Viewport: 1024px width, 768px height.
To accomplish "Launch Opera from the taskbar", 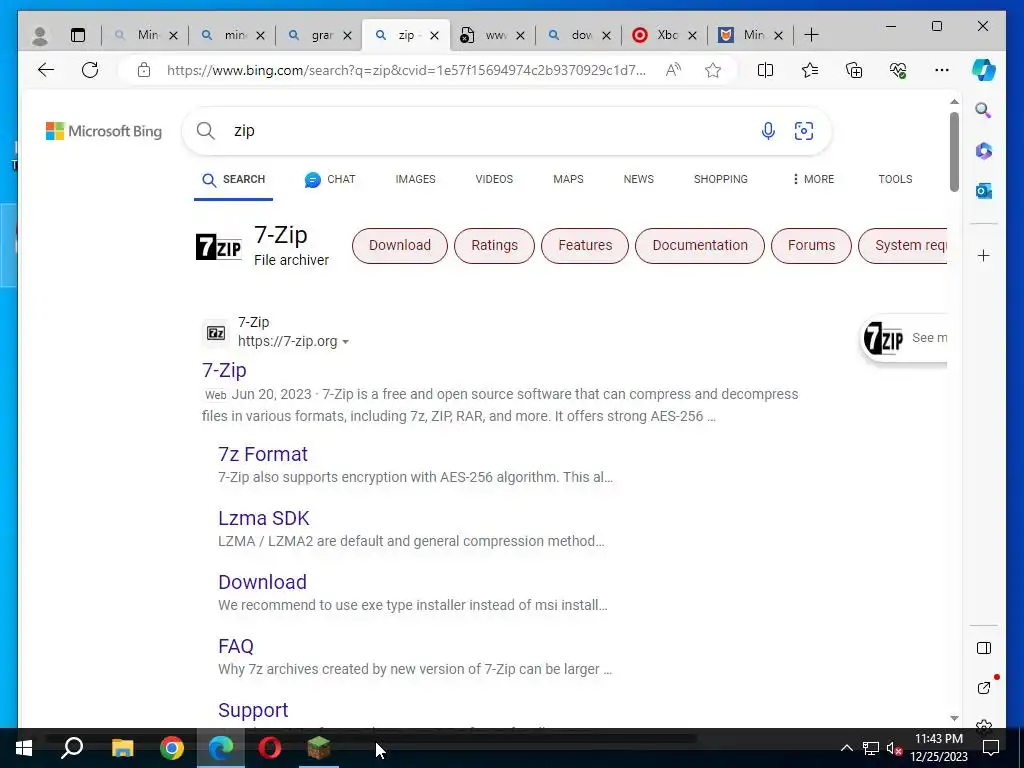I will 270,748.
